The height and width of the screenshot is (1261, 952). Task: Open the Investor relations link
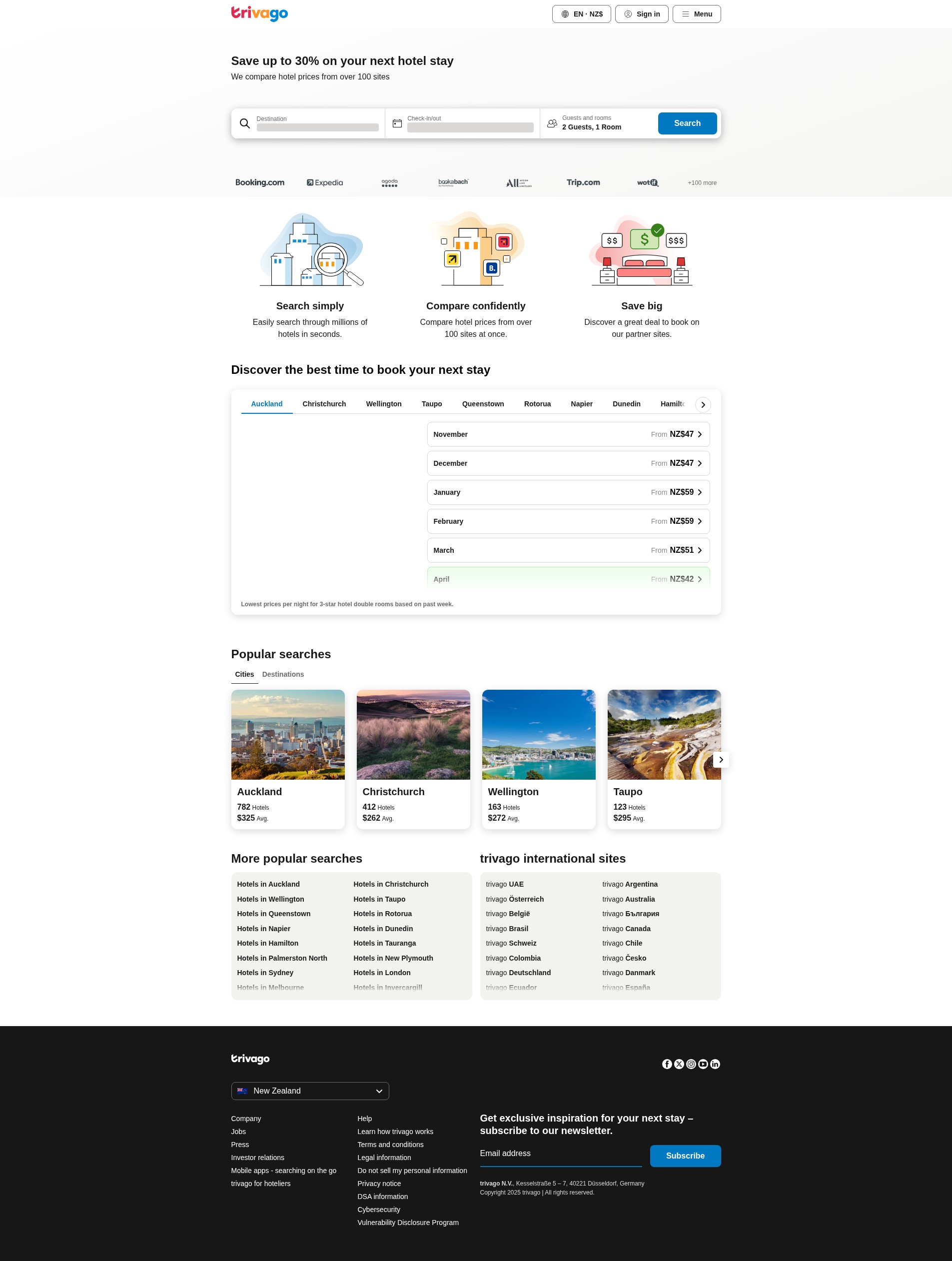258,1157
